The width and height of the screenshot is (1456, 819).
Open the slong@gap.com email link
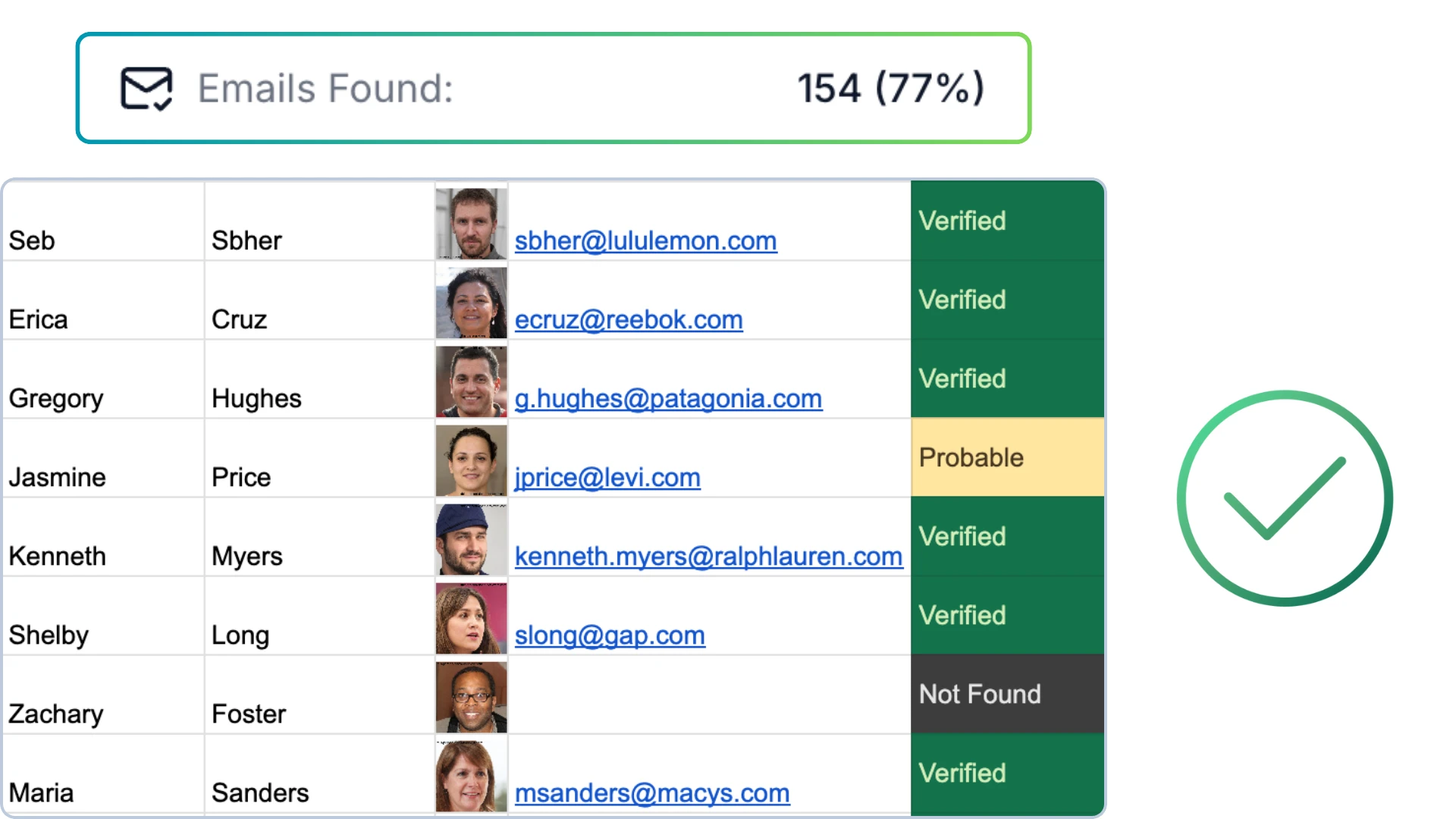click(610, 635)
